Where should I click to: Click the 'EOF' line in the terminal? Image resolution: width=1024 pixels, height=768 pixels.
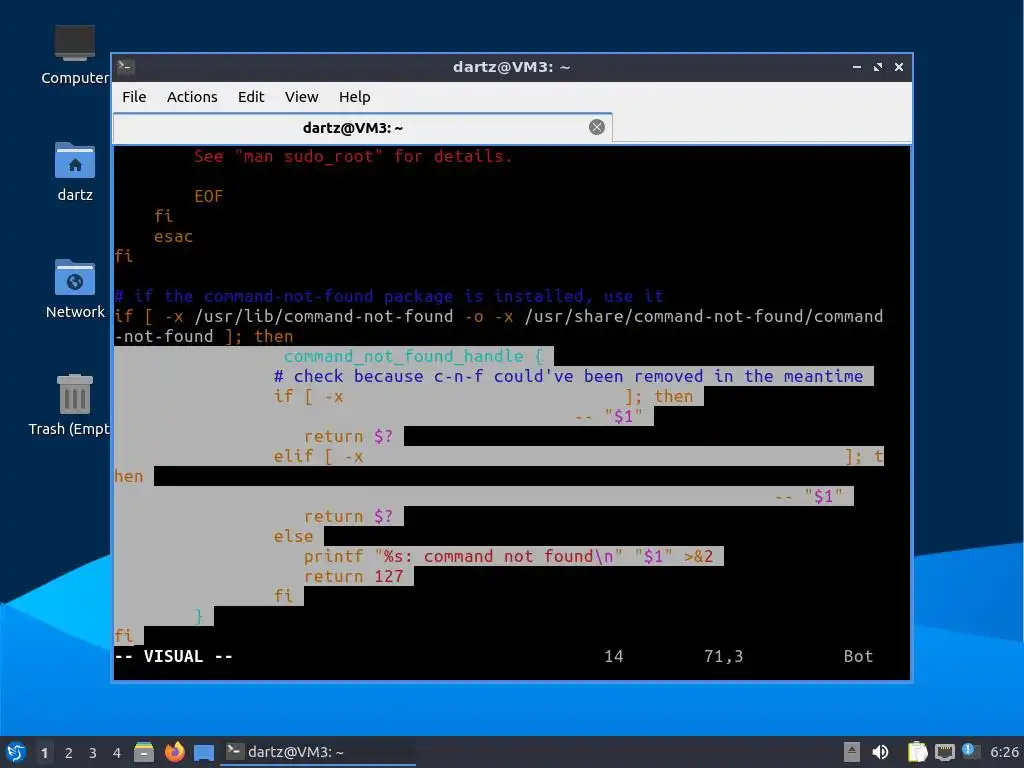click(x=208, y=196)
